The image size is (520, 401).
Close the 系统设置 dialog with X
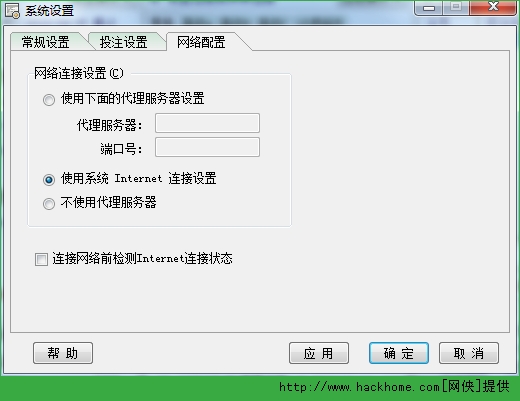point(492,7)
